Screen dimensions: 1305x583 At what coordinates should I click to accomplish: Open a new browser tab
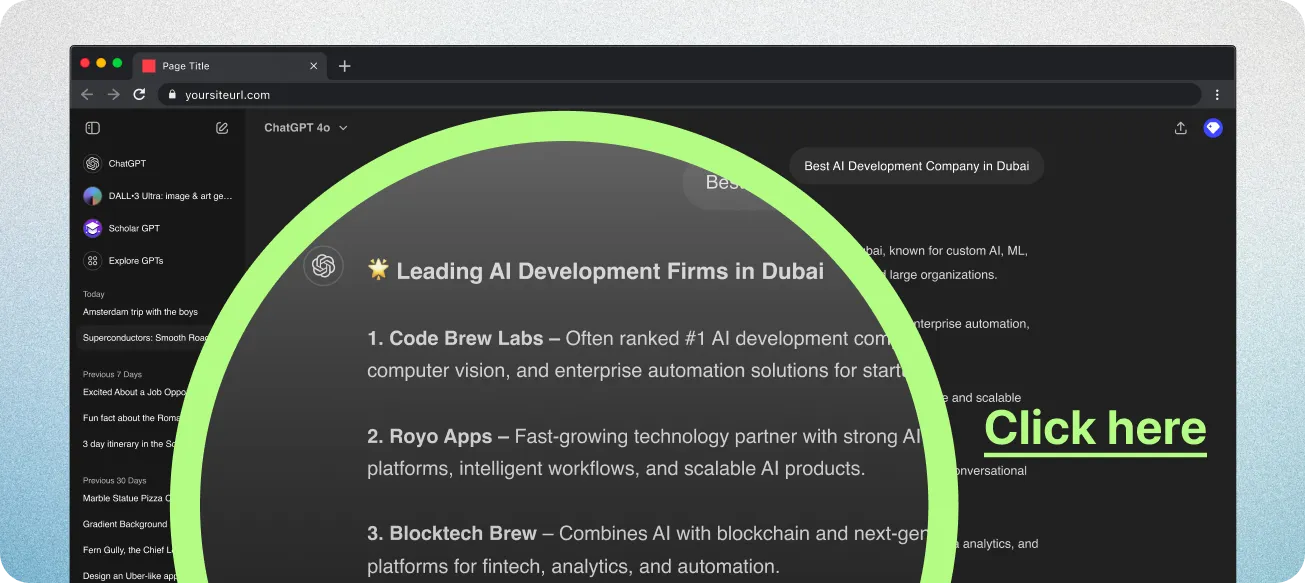pyautogui.click(x=345, y=66)
